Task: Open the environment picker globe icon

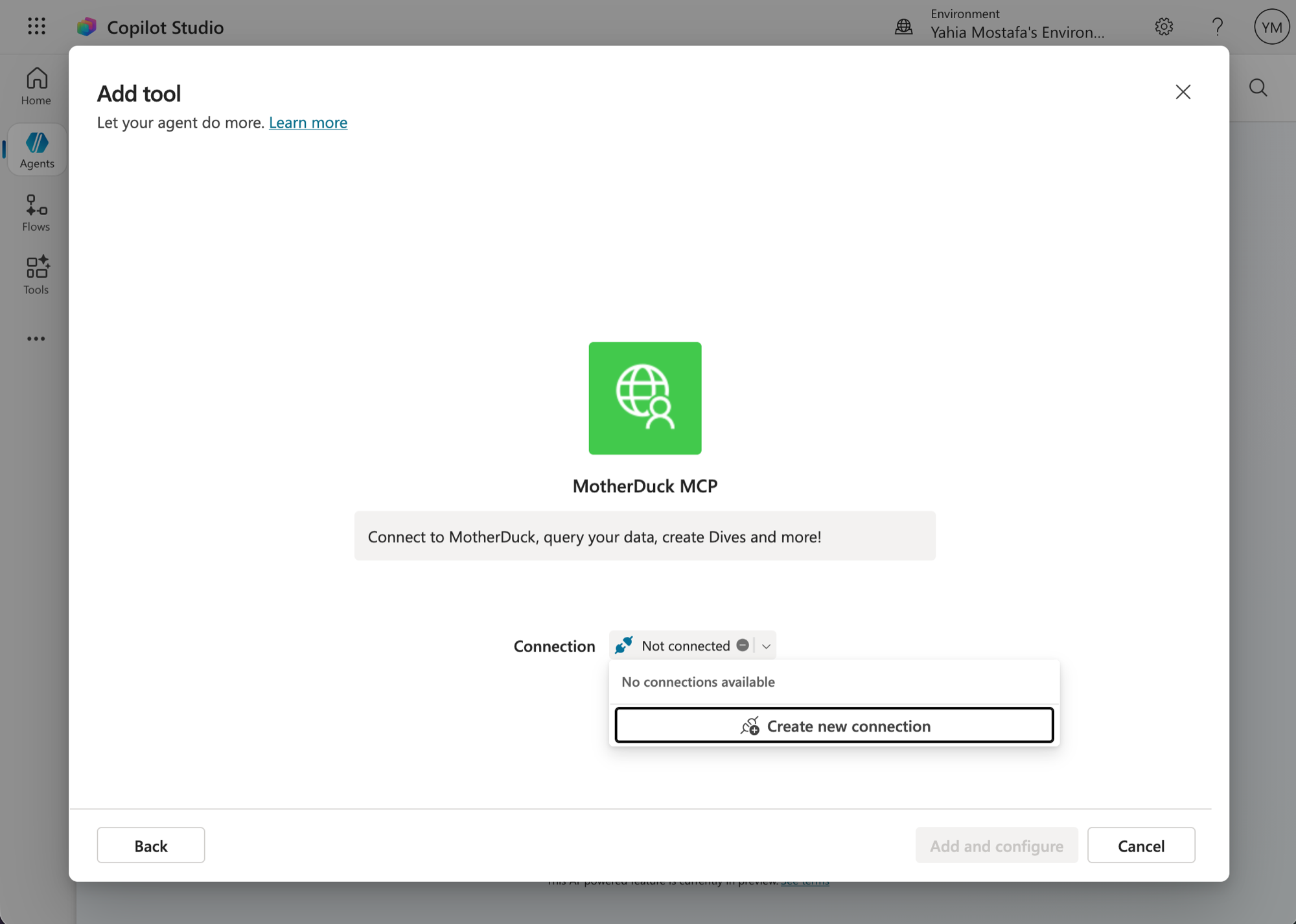Action: coord(903,27)
